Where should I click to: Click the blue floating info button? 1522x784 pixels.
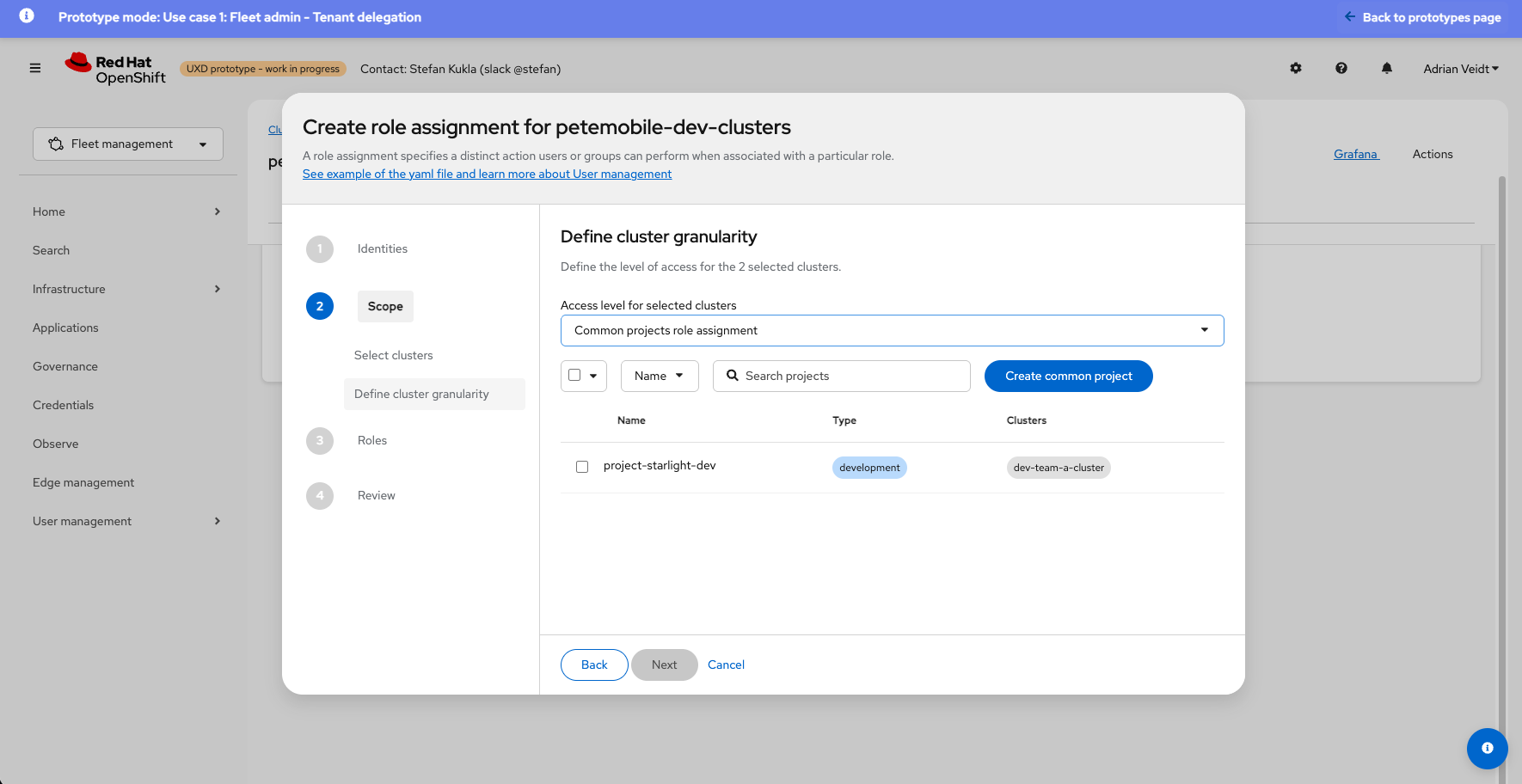click(1487, 748)
